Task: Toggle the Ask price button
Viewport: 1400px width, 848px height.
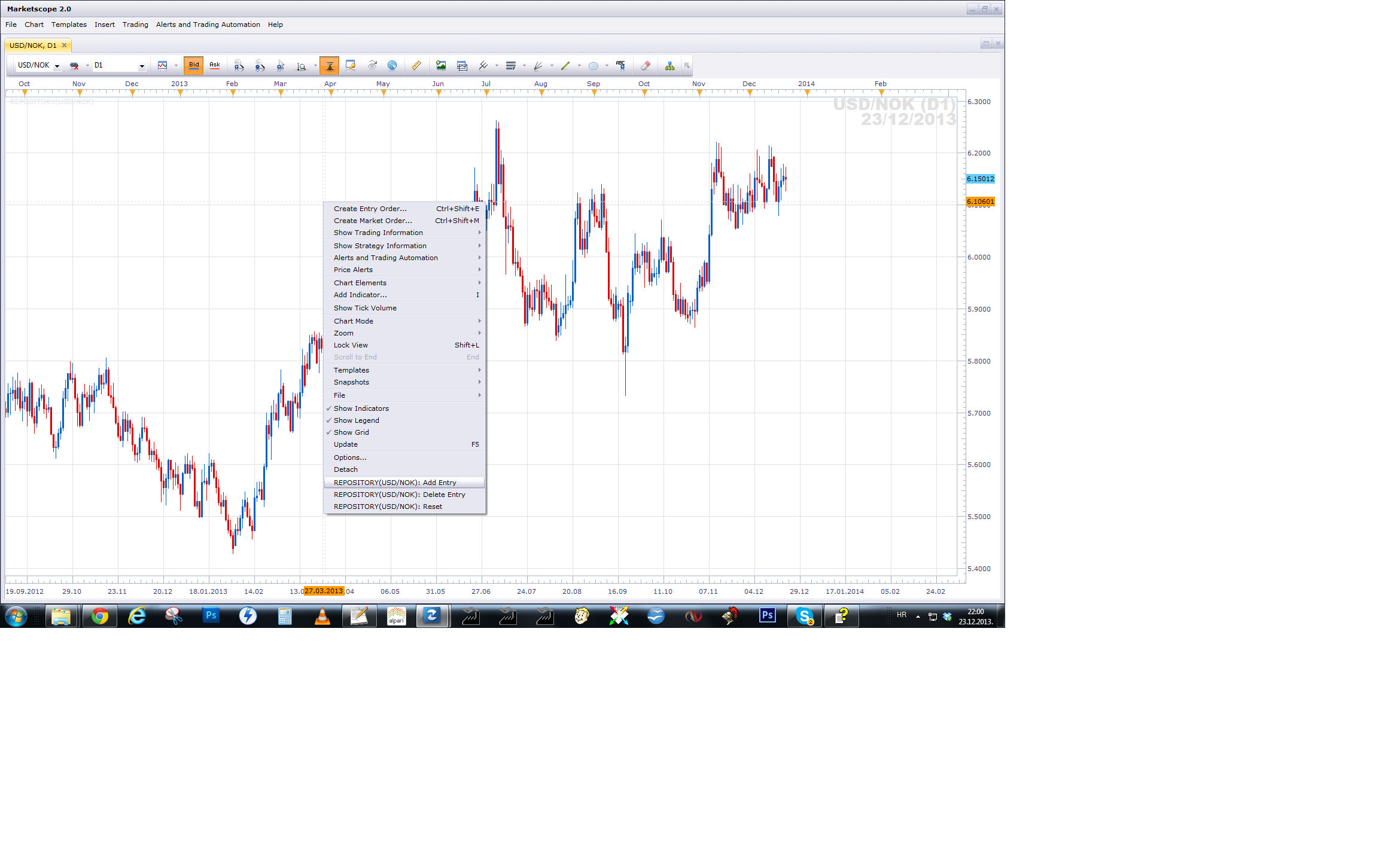Action: coord(215,66)
